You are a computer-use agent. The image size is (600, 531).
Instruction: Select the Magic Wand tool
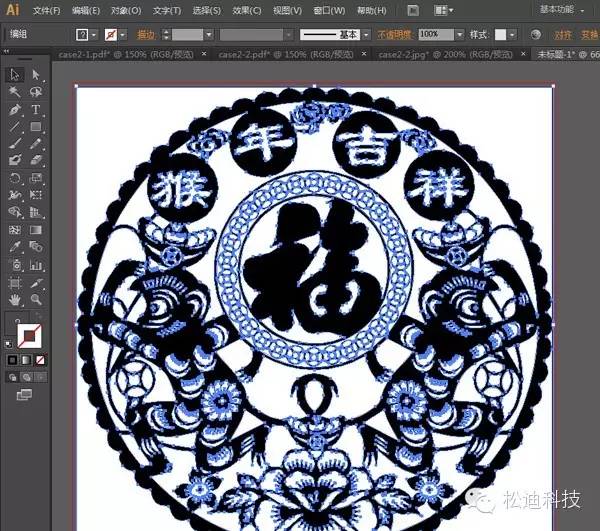pyautogui.click(x=15, y=92)
